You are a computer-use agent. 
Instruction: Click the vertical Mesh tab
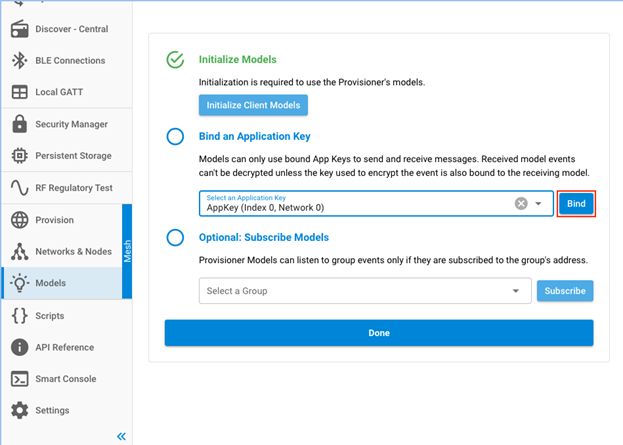tap(127, 251)
